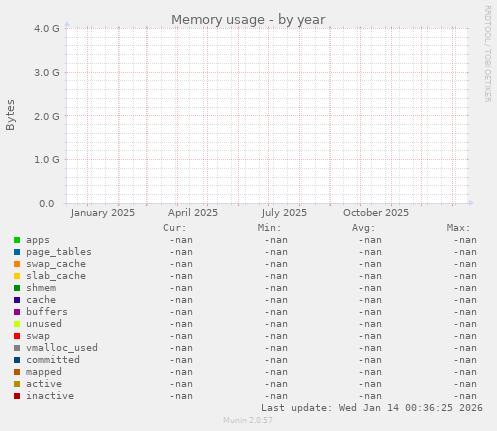This screenshot has width=497, height=431.
Task: Click the 'April 2025' axis label
Action: pyautogui.click(x=193, y=213)
